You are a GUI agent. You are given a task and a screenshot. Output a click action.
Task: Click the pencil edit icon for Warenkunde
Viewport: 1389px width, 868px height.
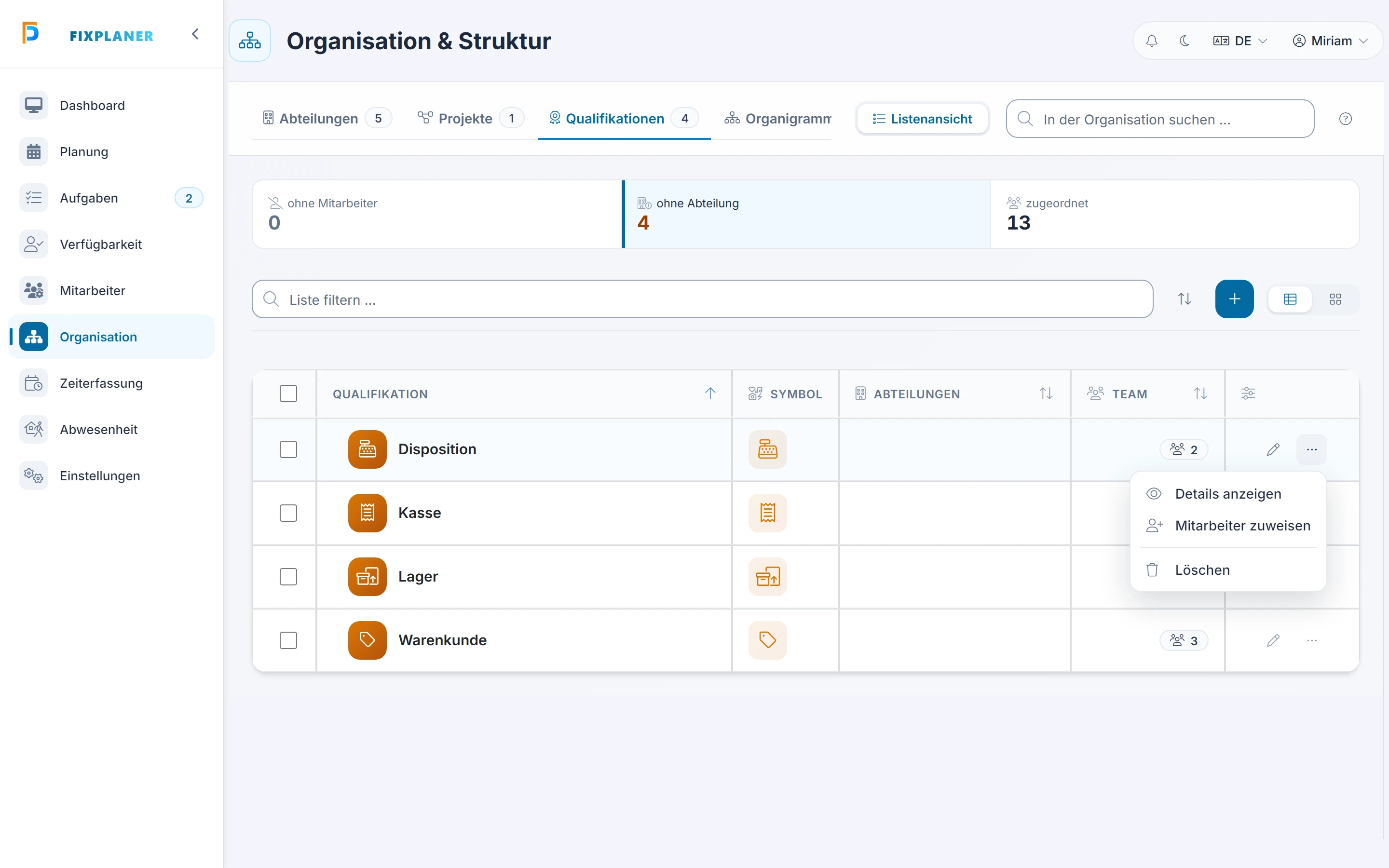(x=1272, y=640)
